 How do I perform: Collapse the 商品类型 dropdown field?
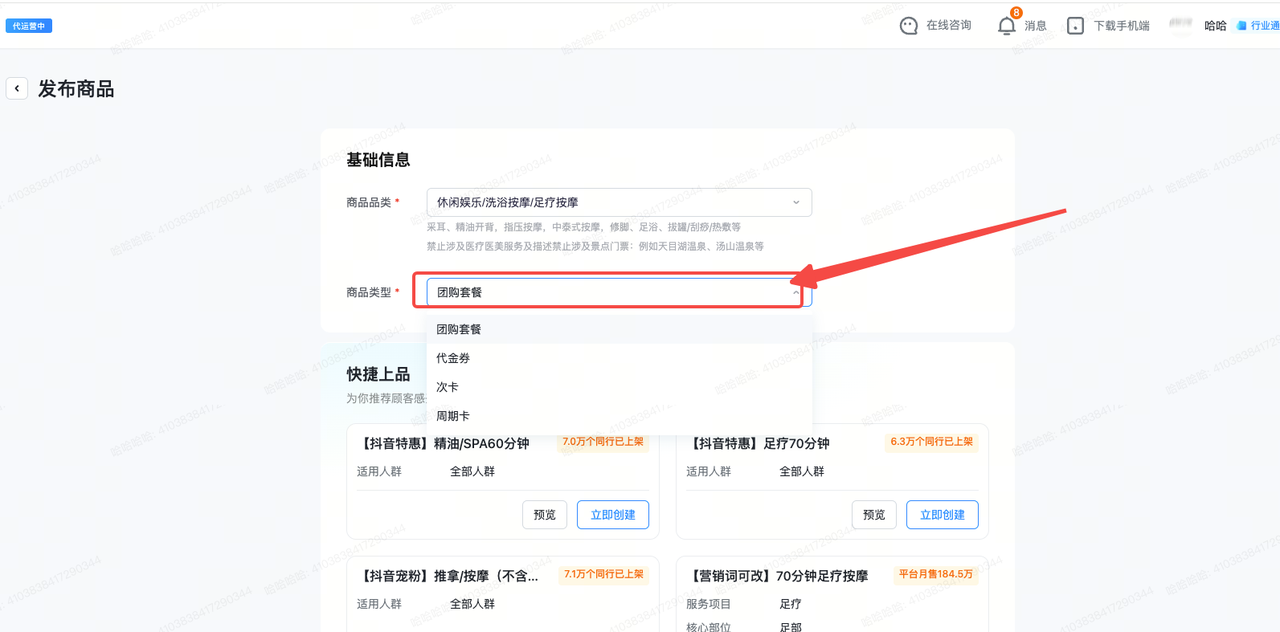pos(619,292)
